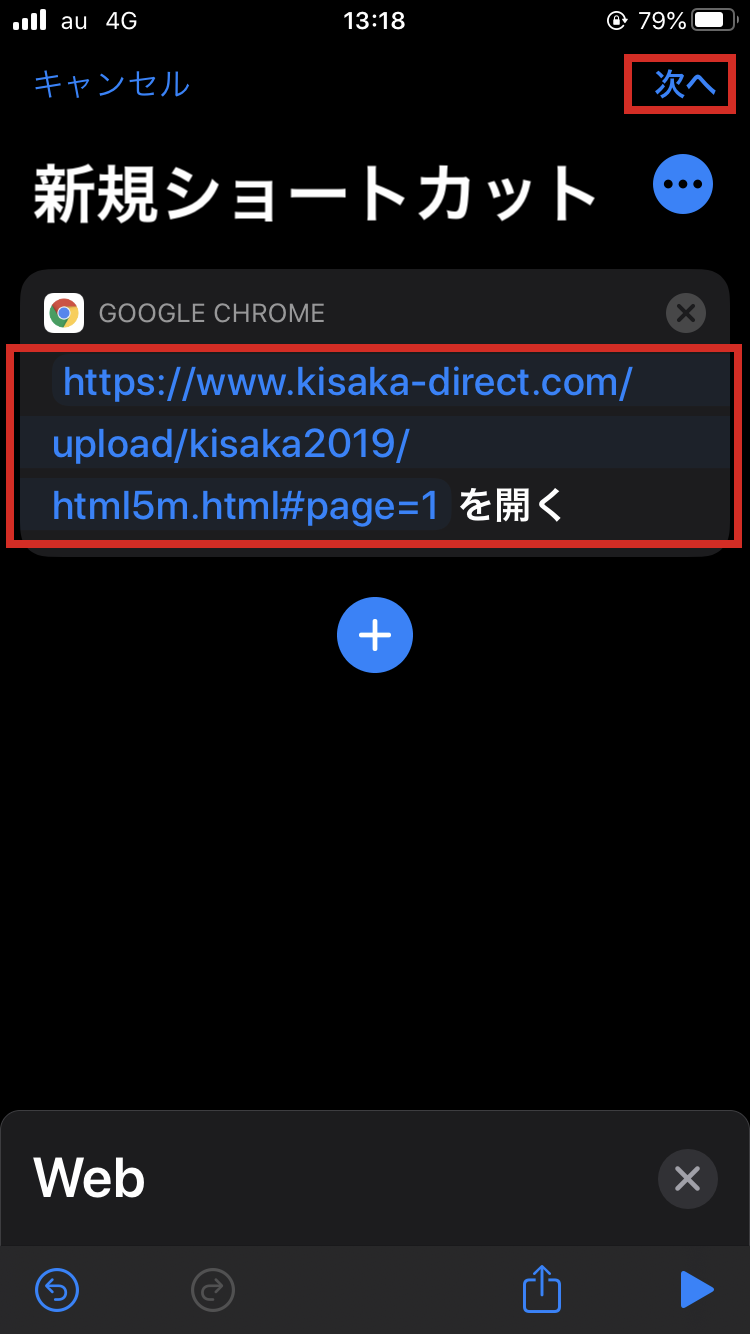Clear the Web search with X

(688, 1179)
